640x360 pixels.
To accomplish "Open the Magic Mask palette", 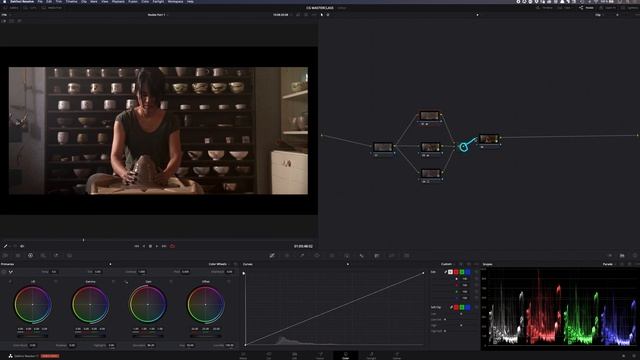I will tap(347, 256).
